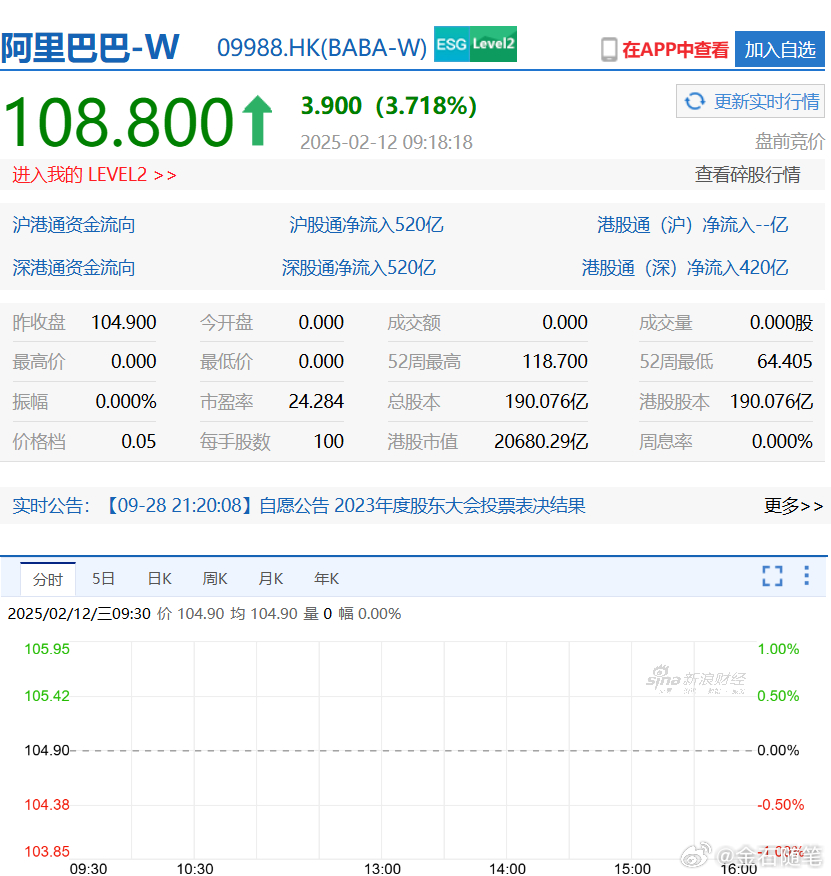Click 深股通净流入520亿 link
The image size is (831, 876).
pos(359,268)
